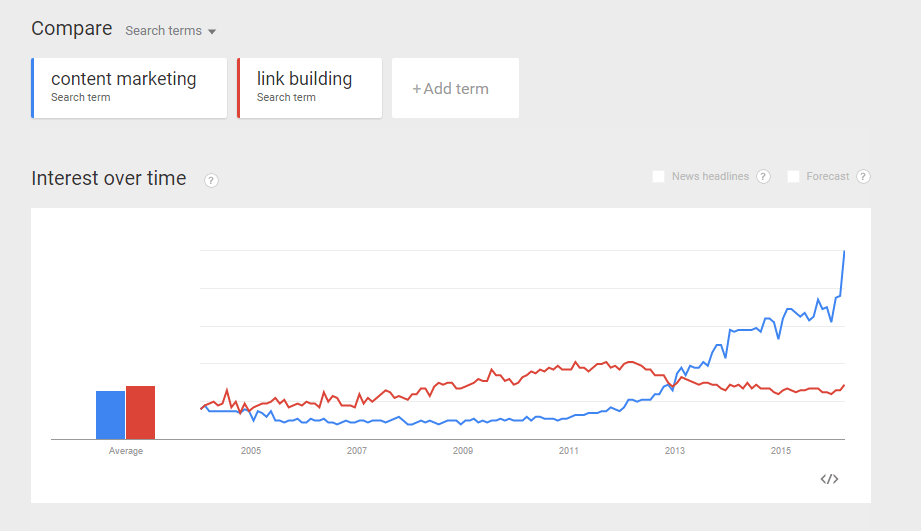Click the Search terms label

coord(163,31)
